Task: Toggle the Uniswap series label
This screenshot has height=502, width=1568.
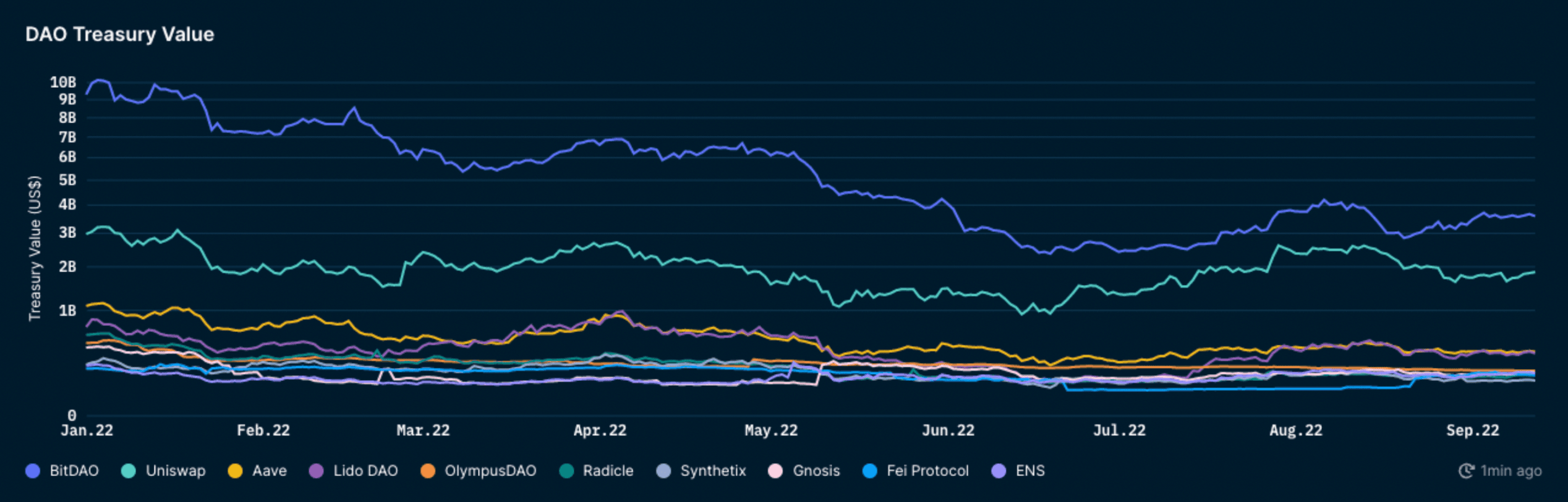Action: click(176, 471)
